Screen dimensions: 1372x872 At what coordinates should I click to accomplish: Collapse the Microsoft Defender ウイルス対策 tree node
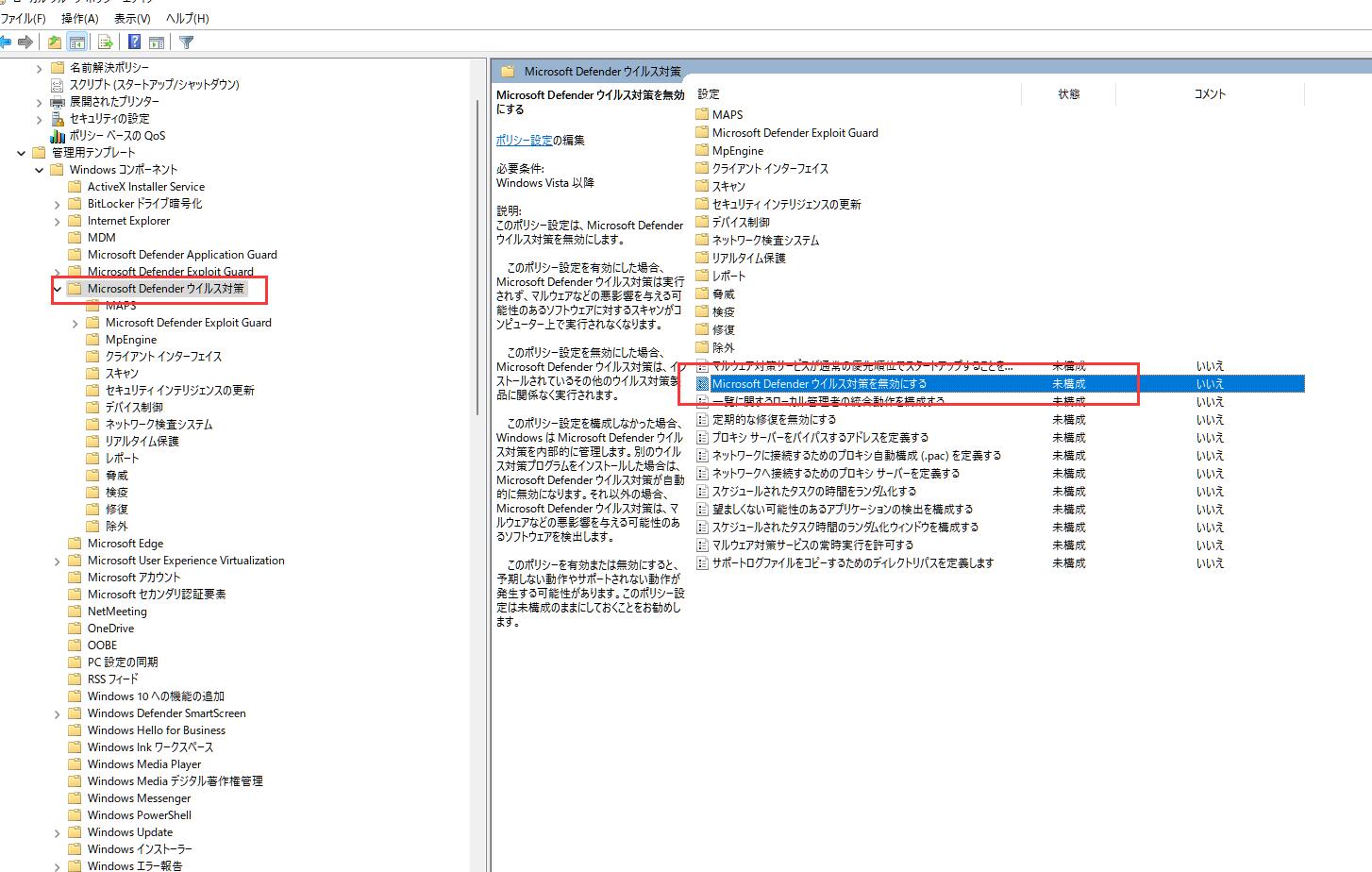pos(58,289)
